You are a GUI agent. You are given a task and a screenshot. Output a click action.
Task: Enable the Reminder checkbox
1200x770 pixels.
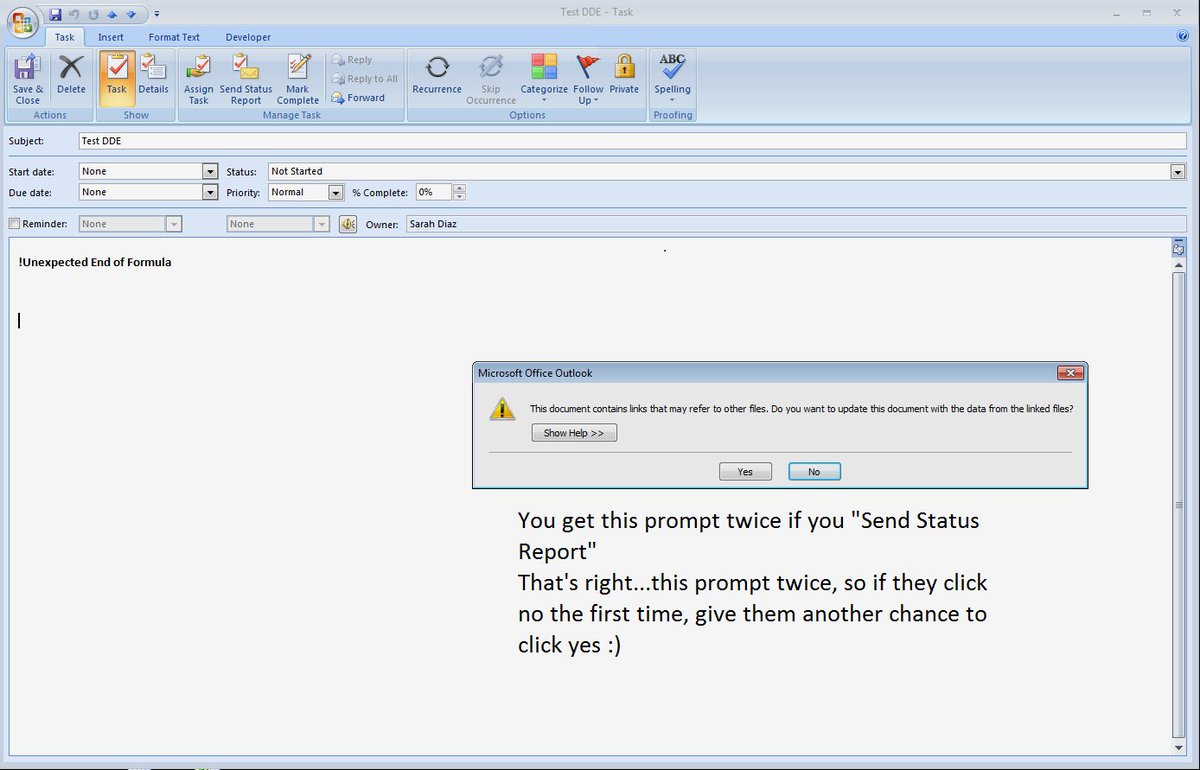coord(14,224)
